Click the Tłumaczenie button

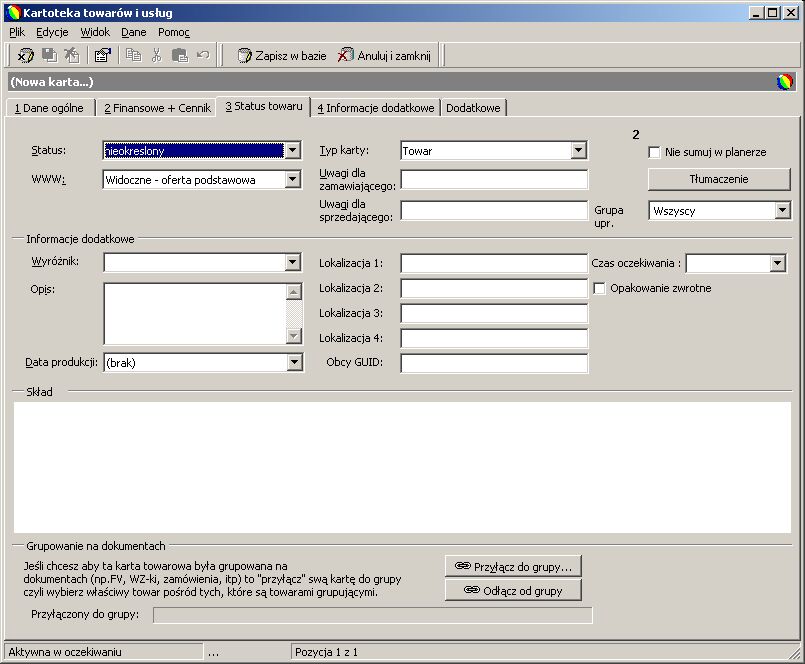pos(719,179)
